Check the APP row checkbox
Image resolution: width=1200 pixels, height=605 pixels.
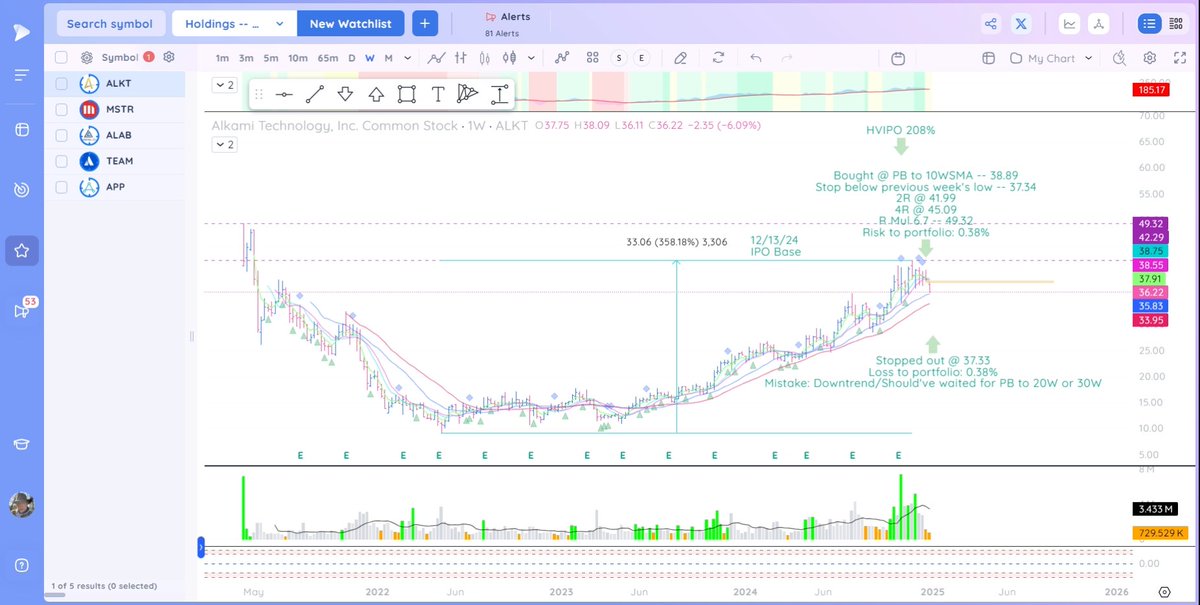[x=62, y=187]
